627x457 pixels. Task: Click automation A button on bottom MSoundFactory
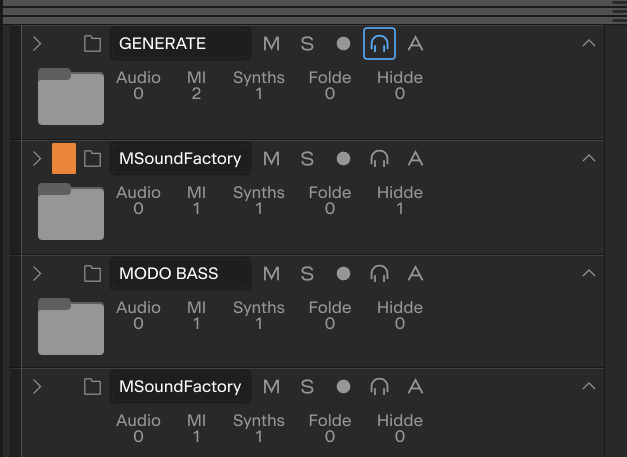415,387
